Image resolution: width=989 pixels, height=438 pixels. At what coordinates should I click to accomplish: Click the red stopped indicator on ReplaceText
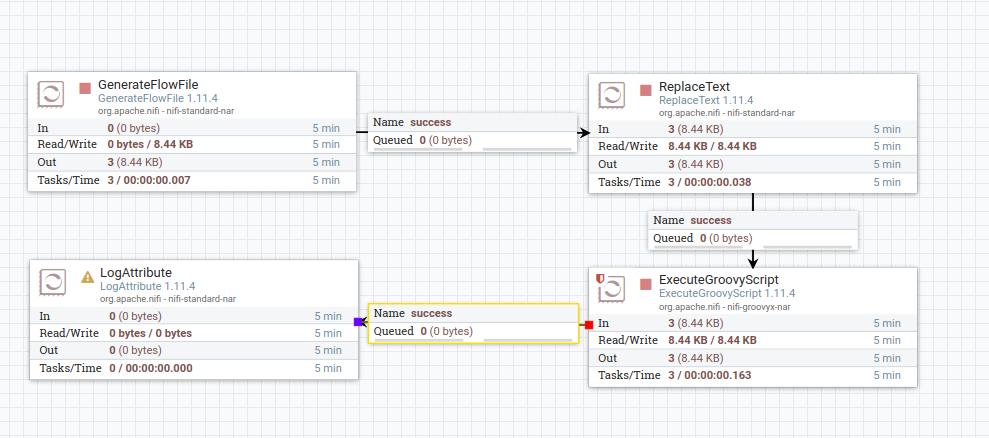pyautogui.click(x=645, y=90)
